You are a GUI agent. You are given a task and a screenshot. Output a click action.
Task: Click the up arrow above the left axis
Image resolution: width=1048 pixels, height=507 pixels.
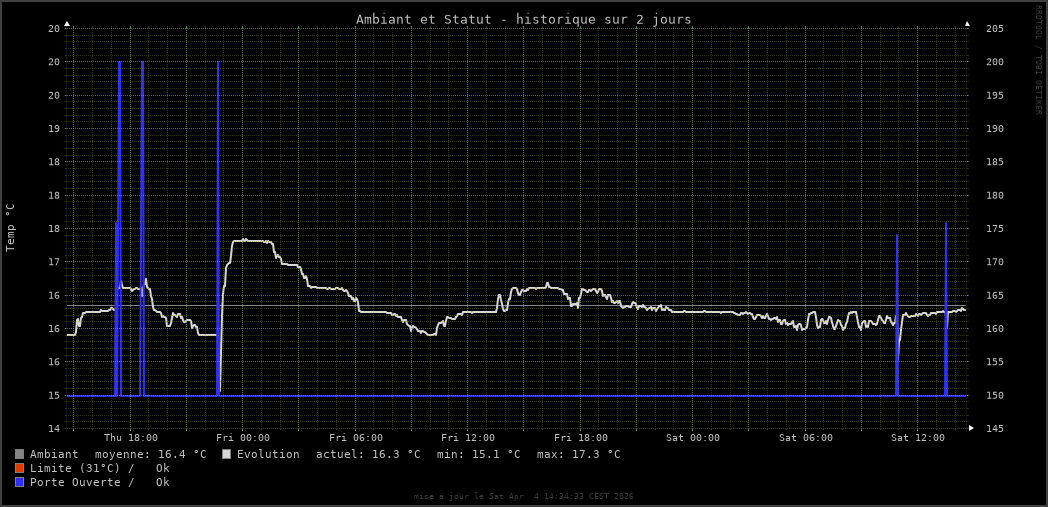[67, 23]
